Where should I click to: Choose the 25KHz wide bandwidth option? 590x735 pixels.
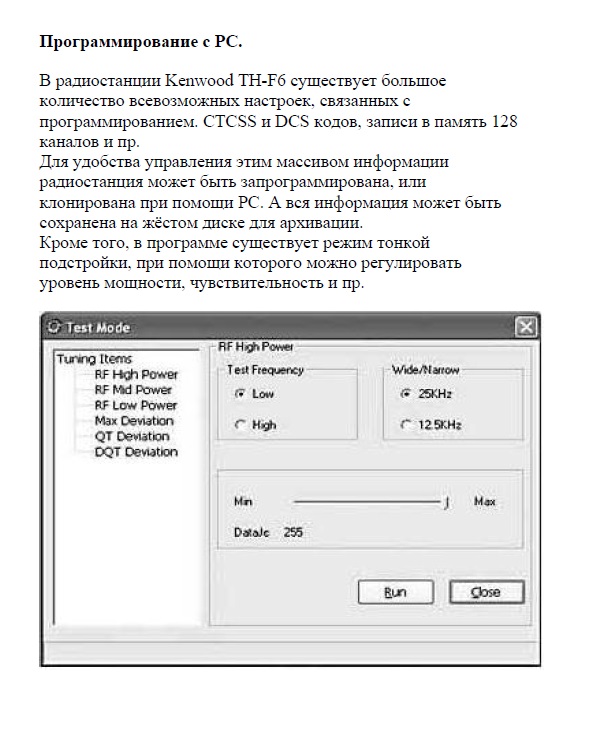click(405, 394)
